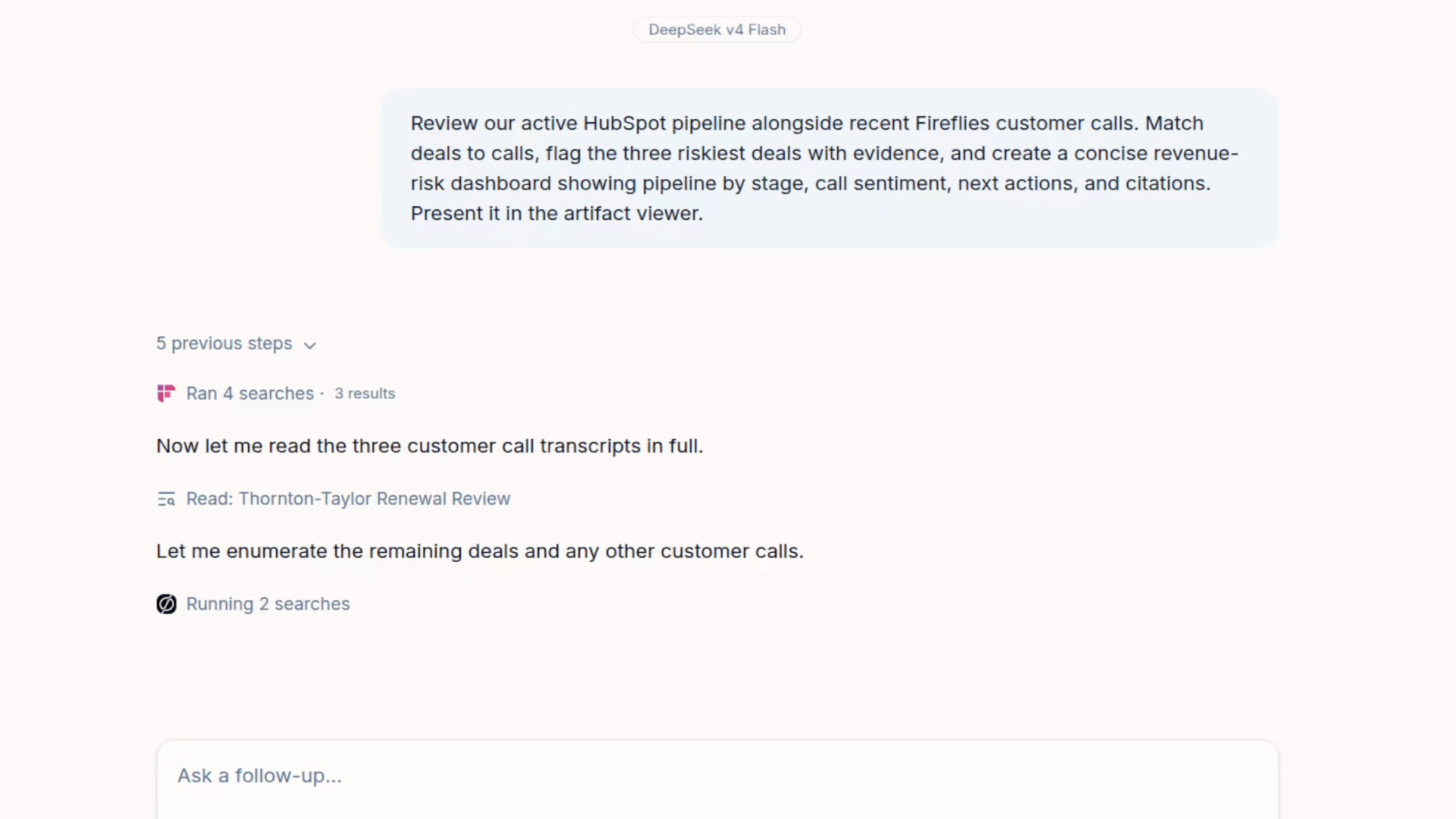This screenshot has width=1456, height=819.
Task: Click 'Present it in the artifact viewer.' sentence
Action: coord(557,213)
